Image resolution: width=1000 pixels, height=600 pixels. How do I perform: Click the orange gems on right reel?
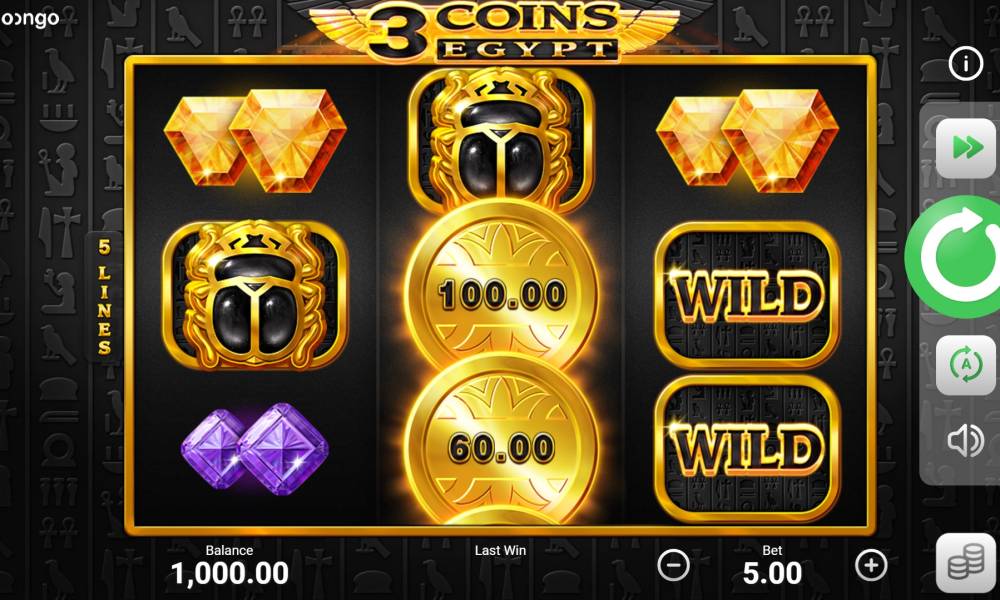pyautogui.click(x=747, y=140)
